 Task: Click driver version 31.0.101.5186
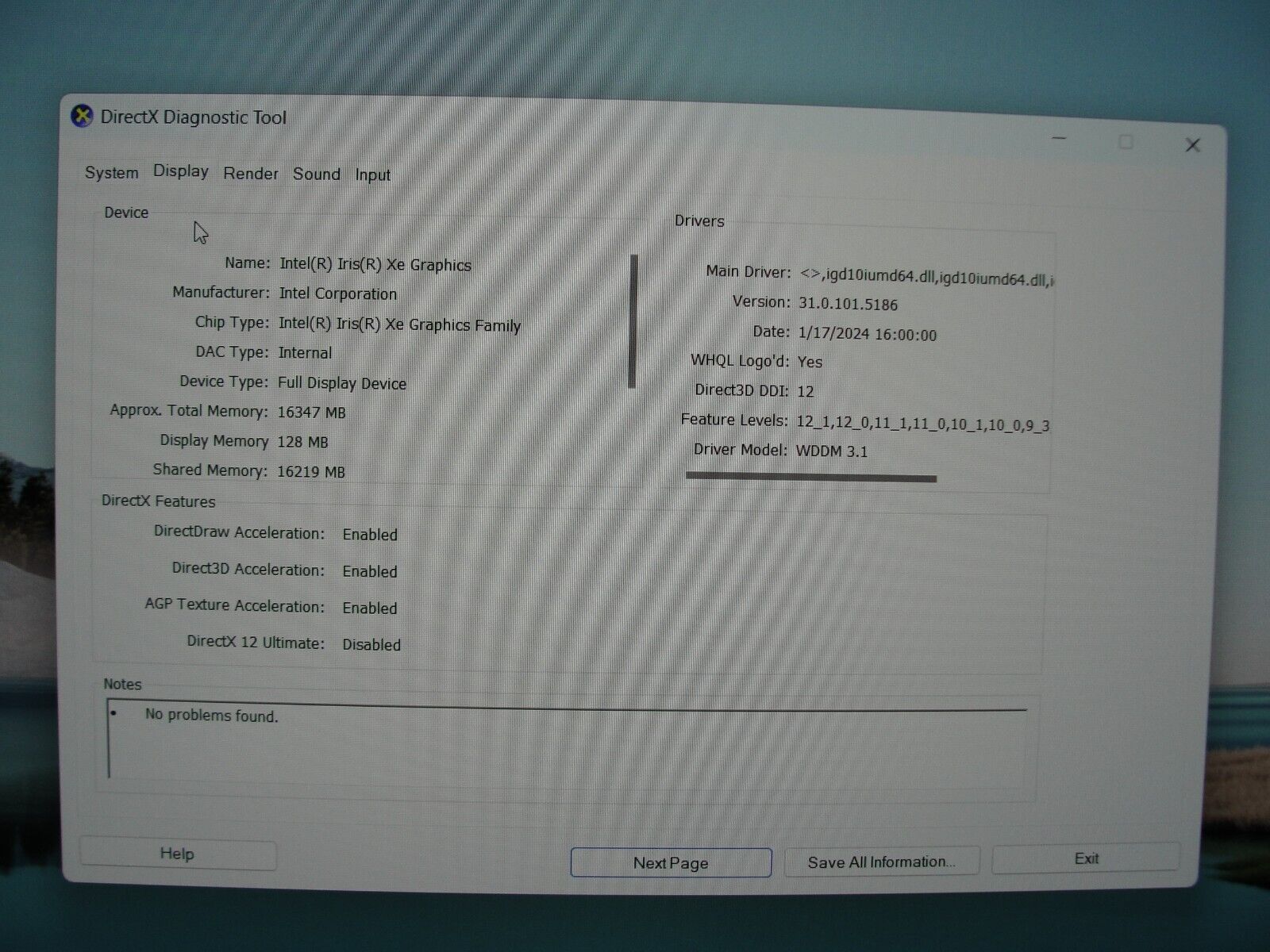click(x=849, y=305)
